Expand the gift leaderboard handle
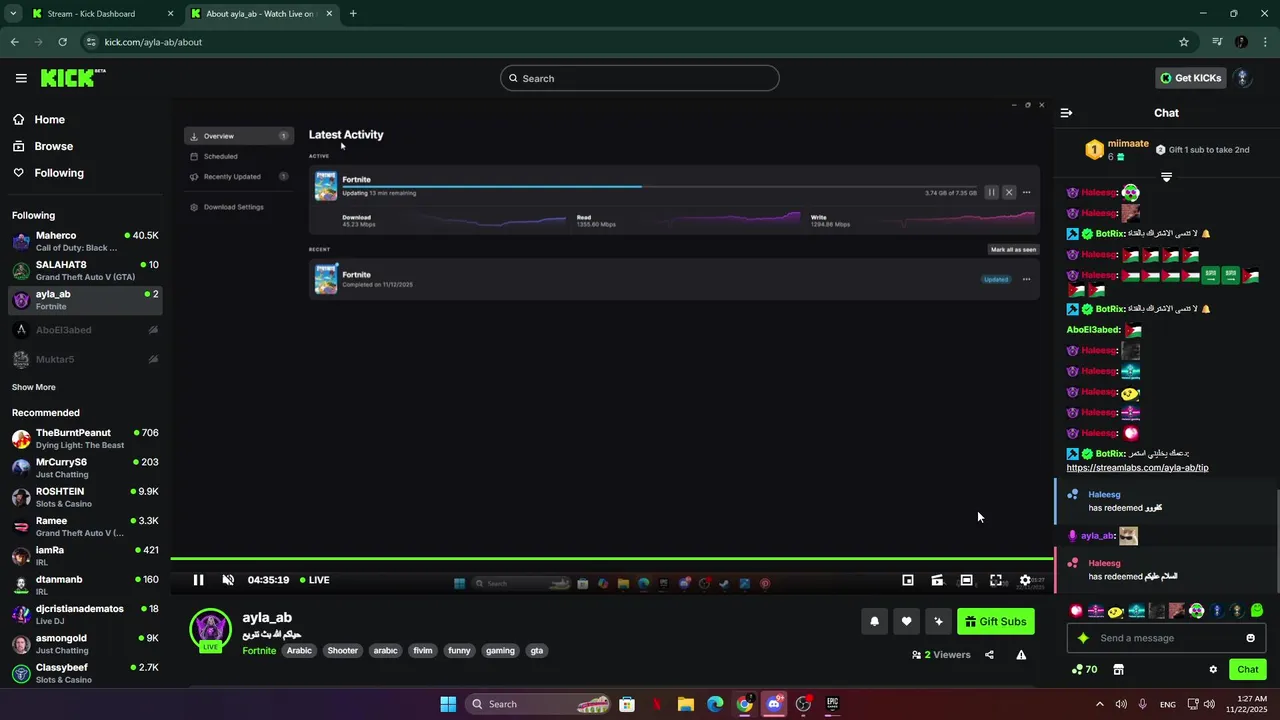The image size is (1280, 720). pyautogui.click(x=1166, y=177)
